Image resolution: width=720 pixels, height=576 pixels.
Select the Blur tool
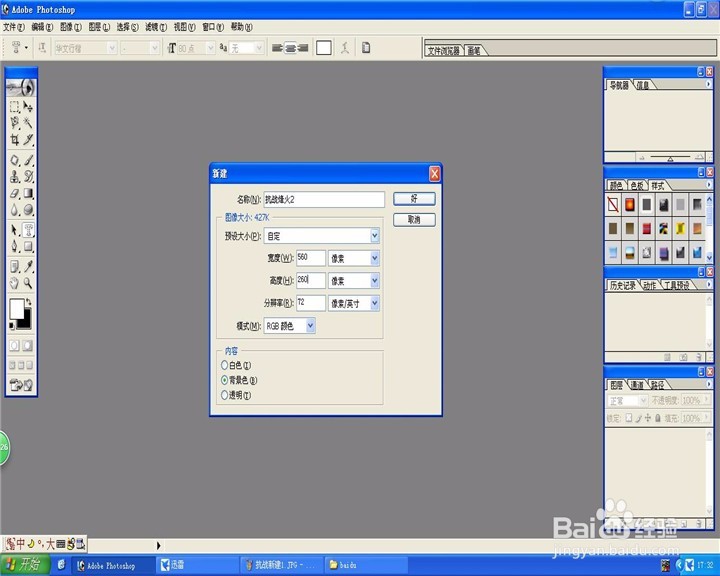(x=15, y=209)
